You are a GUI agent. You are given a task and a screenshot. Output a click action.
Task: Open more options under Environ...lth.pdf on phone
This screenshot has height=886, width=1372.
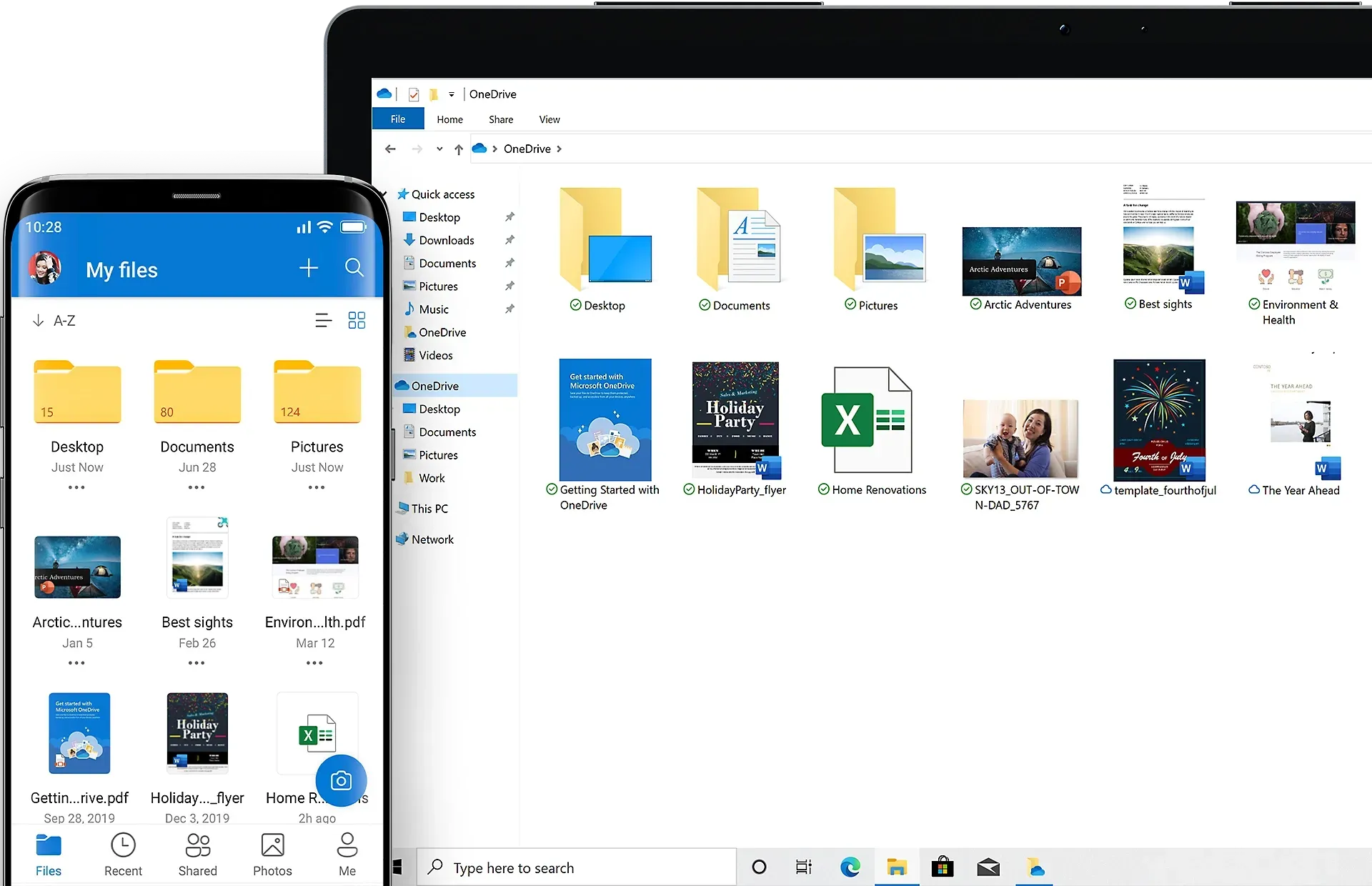pos(314,663)
